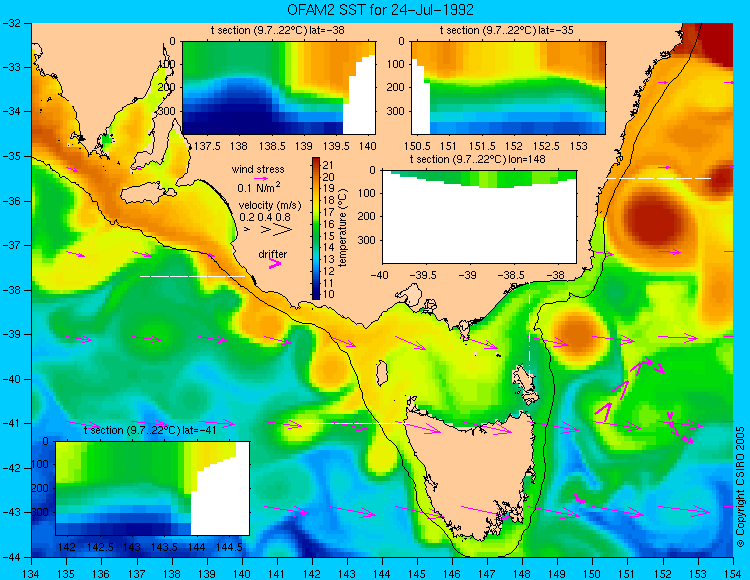Click the '137.5' tick on the lat=-38 inset

coord(207,146)
